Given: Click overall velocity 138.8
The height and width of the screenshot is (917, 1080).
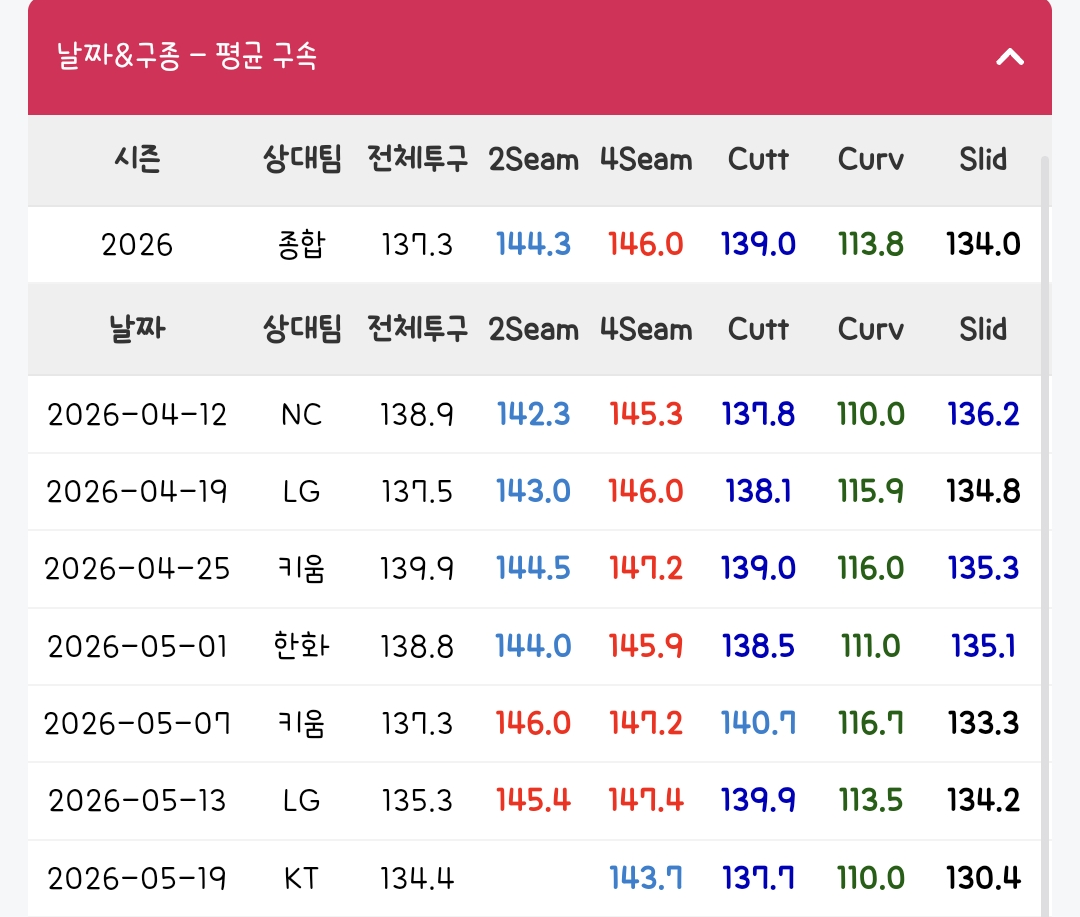Looking at the screenshot, I should (417, 647).
